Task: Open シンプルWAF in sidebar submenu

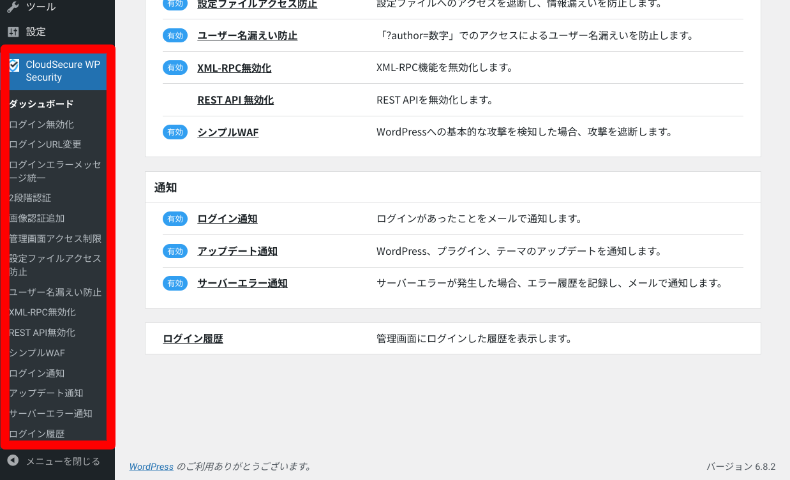Action: (37, 353)
